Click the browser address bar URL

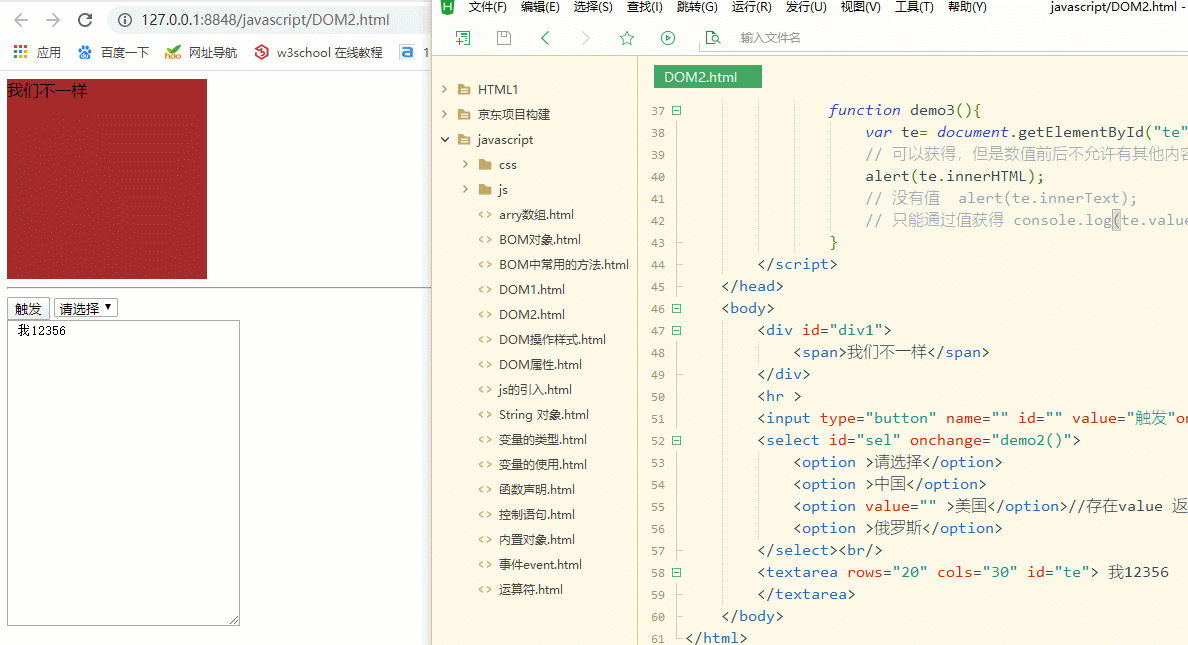click(265, 20)
